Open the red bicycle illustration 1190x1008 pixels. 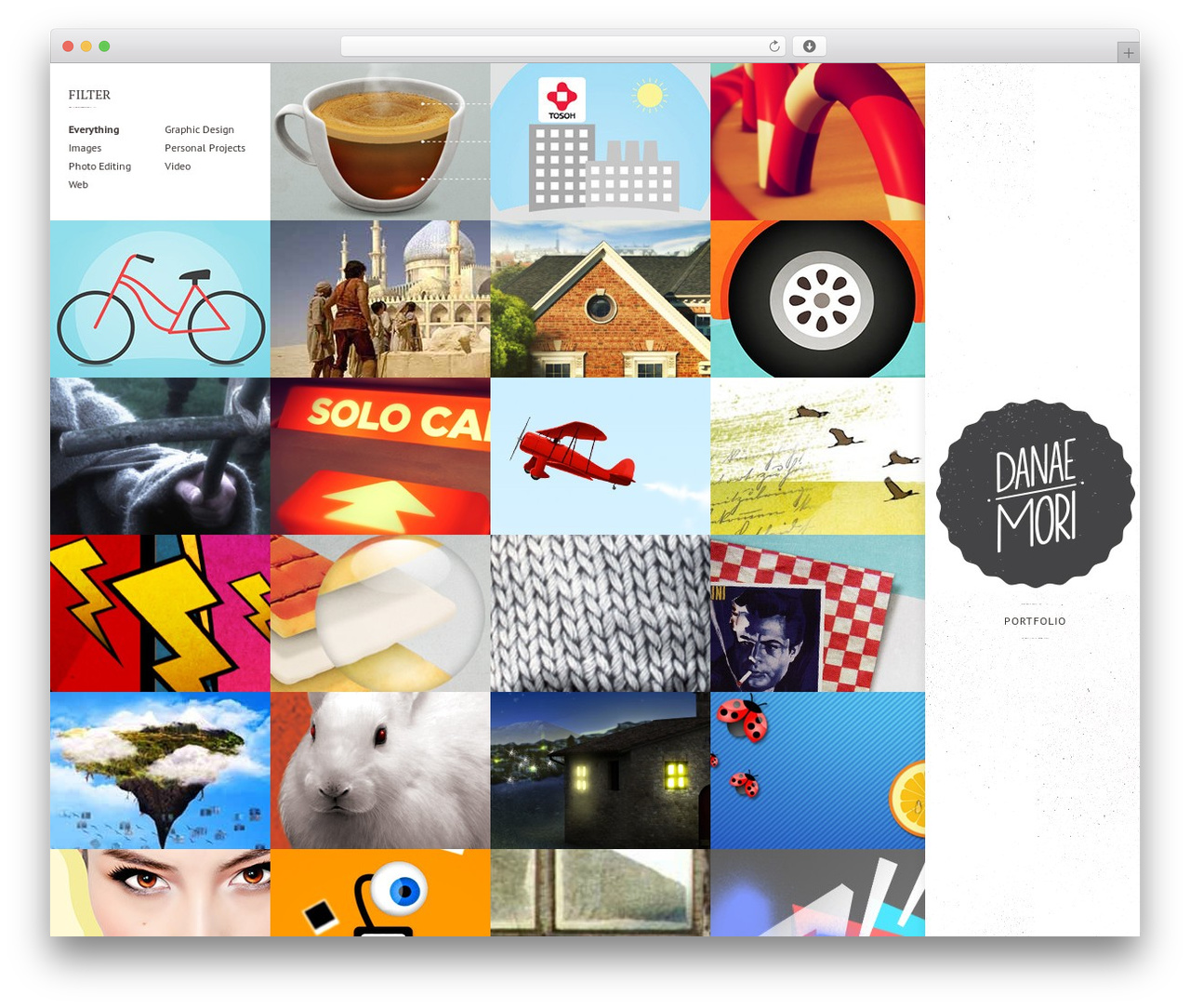pos(160,298)
